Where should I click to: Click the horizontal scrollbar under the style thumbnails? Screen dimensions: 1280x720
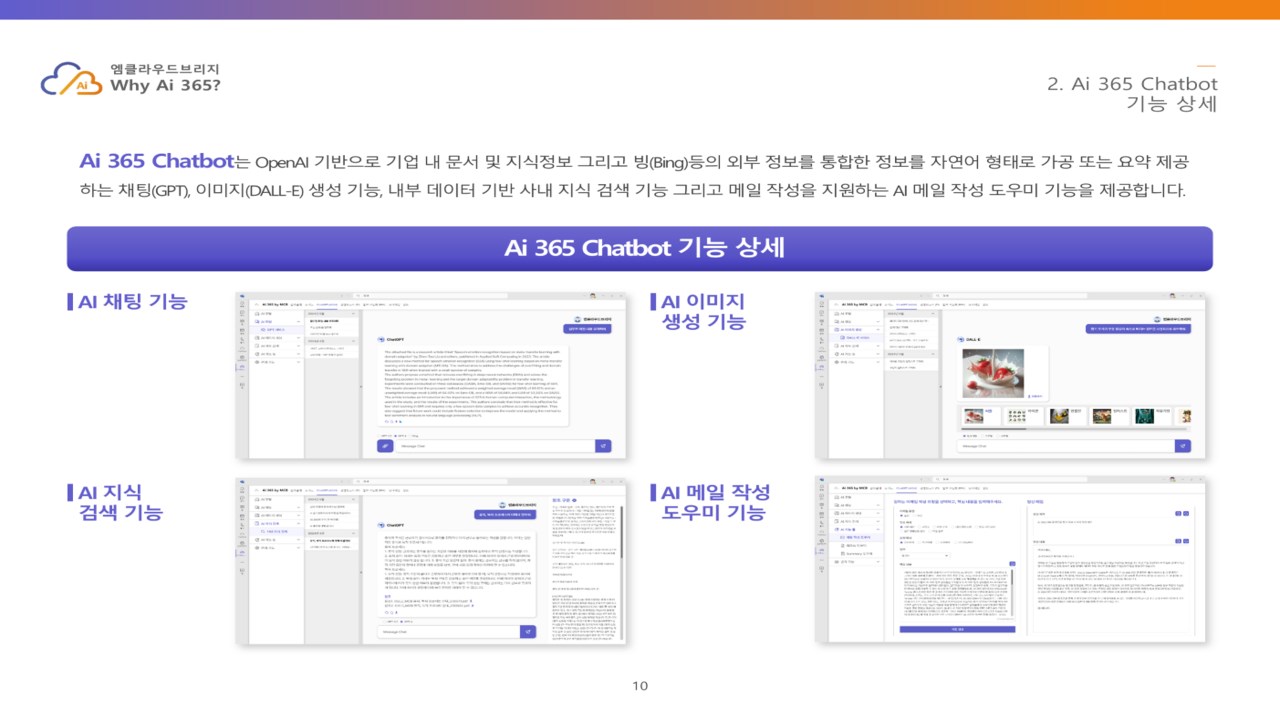coord(1072,429)
